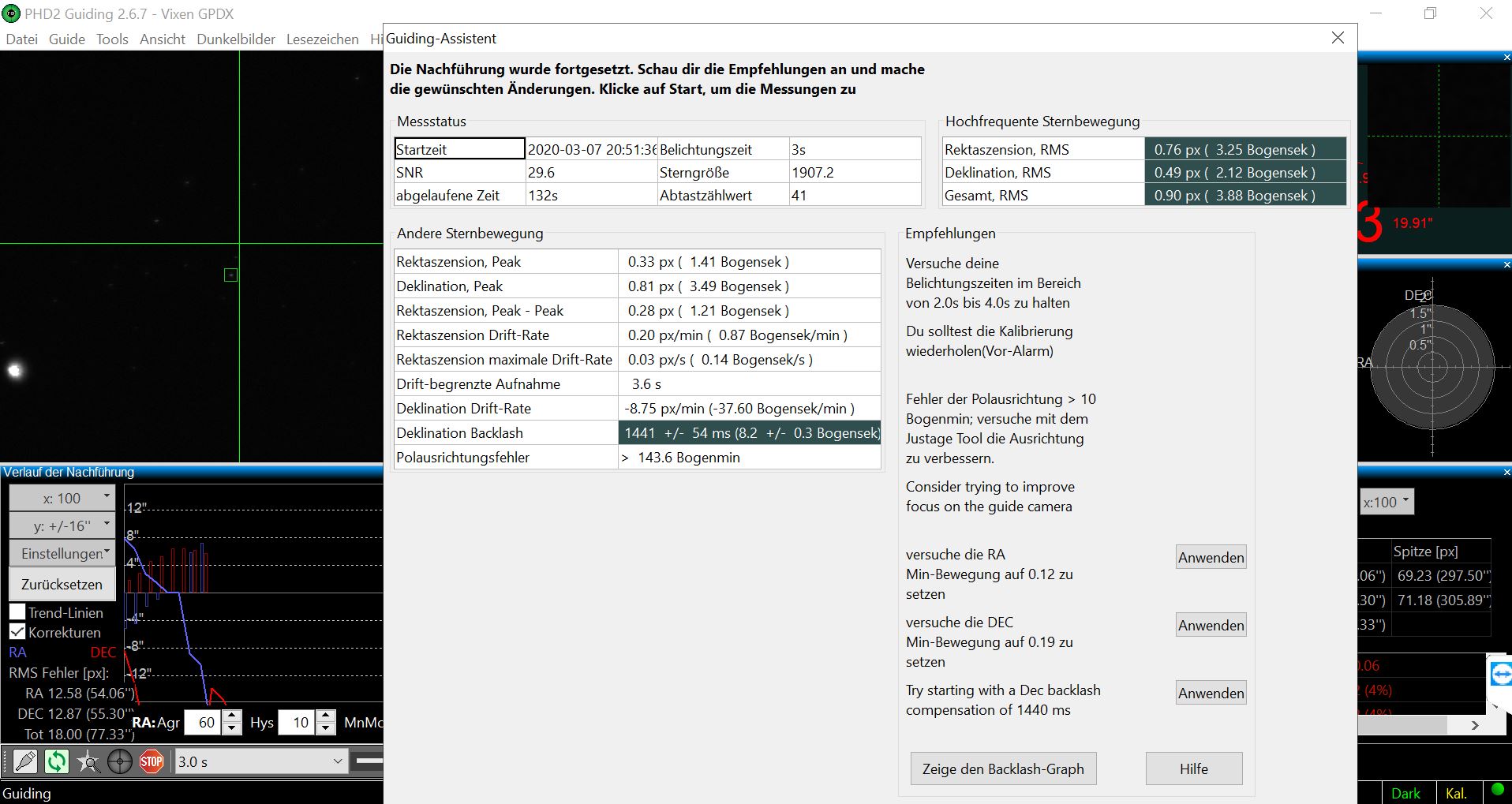Apply DEC Min-Bewegung 0.19 recommendation

coord(1211,625)
